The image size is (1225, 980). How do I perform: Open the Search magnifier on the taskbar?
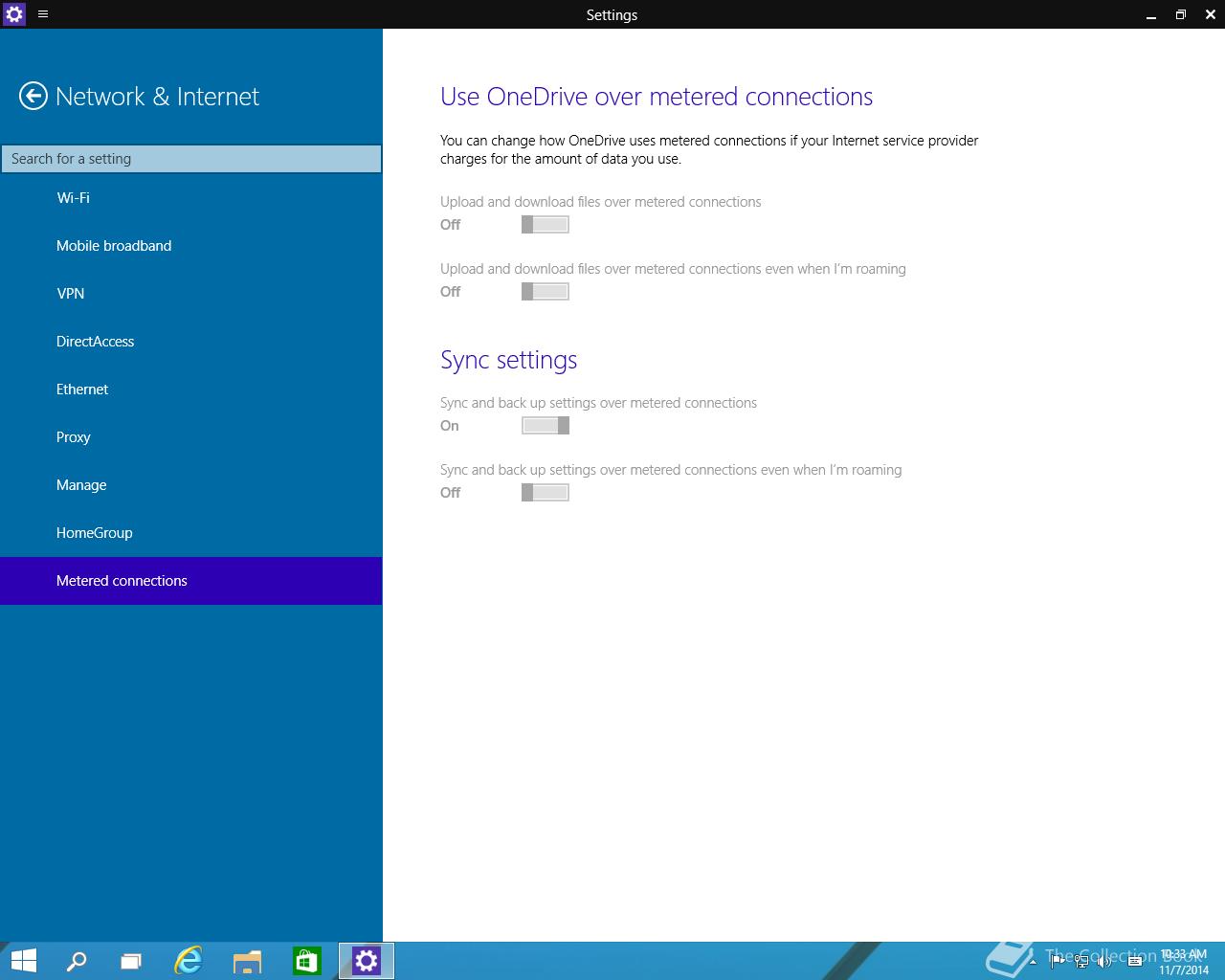[76, 961]
